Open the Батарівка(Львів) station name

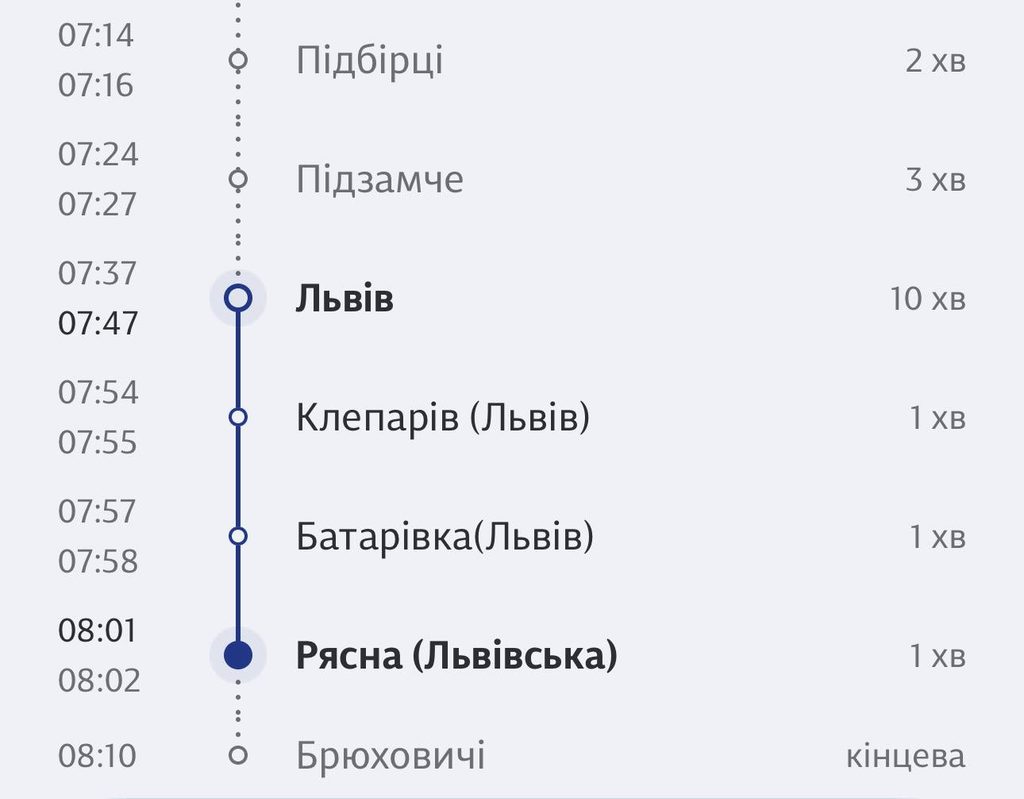click(x=445, y=537)
